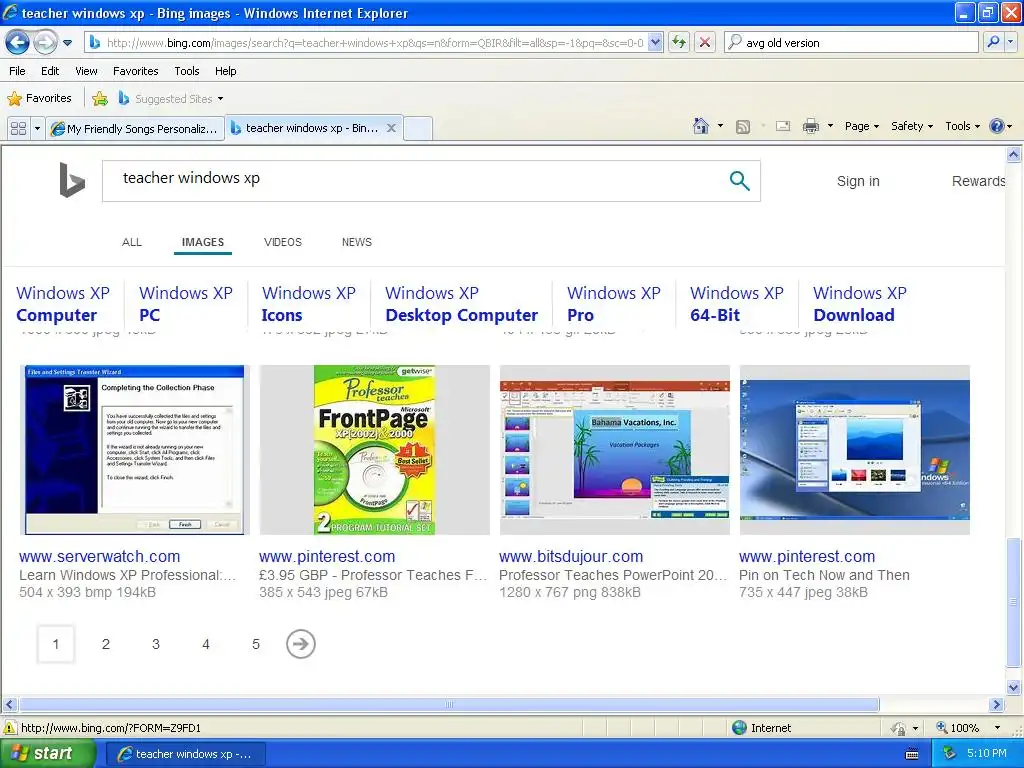Viewport: 1024px width, 768px height.
Task: Select Windows XP Desktop Computer suggestion
Action: pyautogui.click(x=461, y=304)
